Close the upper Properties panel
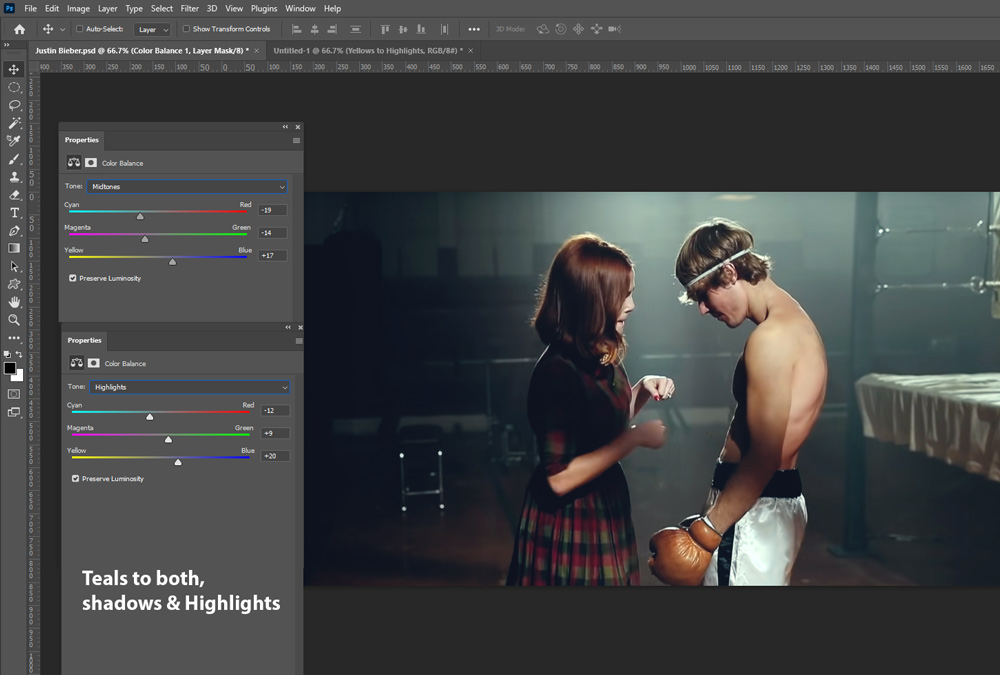This screenshot has height=675, width=1000. 298,127
